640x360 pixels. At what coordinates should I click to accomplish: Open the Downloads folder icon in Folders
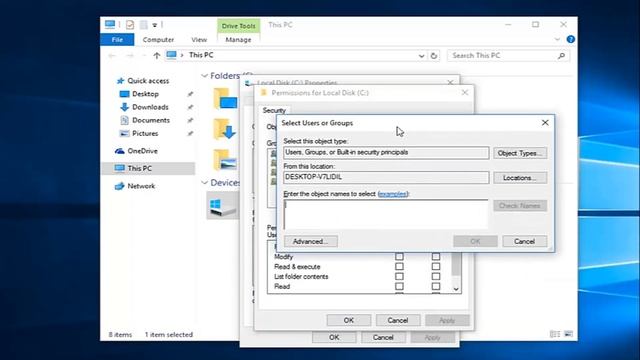[x=225, y=129]
